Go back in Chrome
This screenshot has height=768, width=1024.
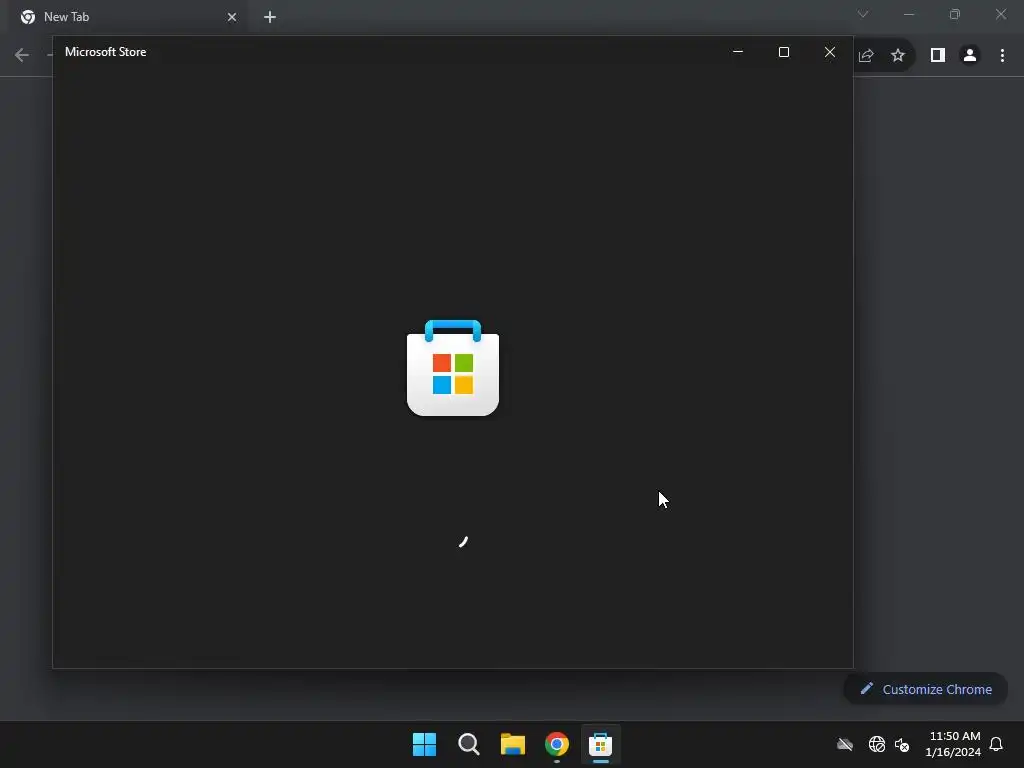pyautogui.click(x=22, y=56)
